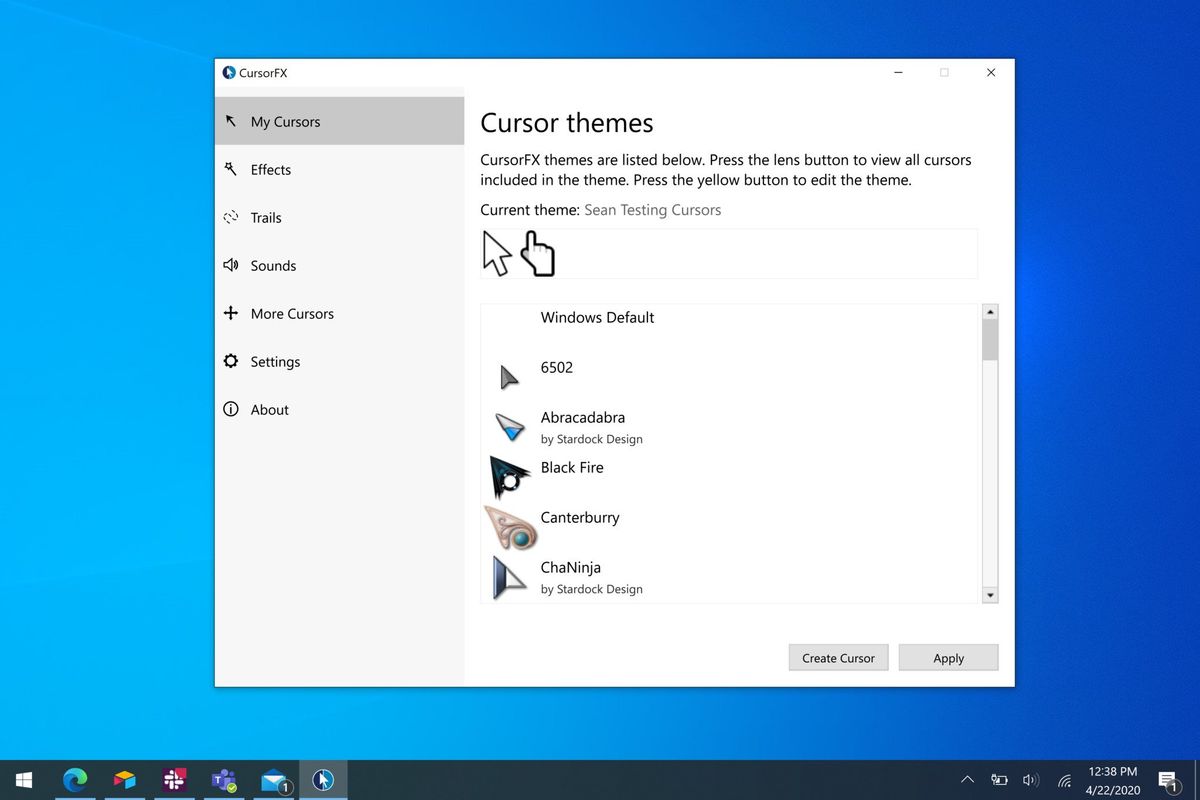Open CursorFX from the taskbar
This screenshot has height=800, width=1200.
[323, 779]
